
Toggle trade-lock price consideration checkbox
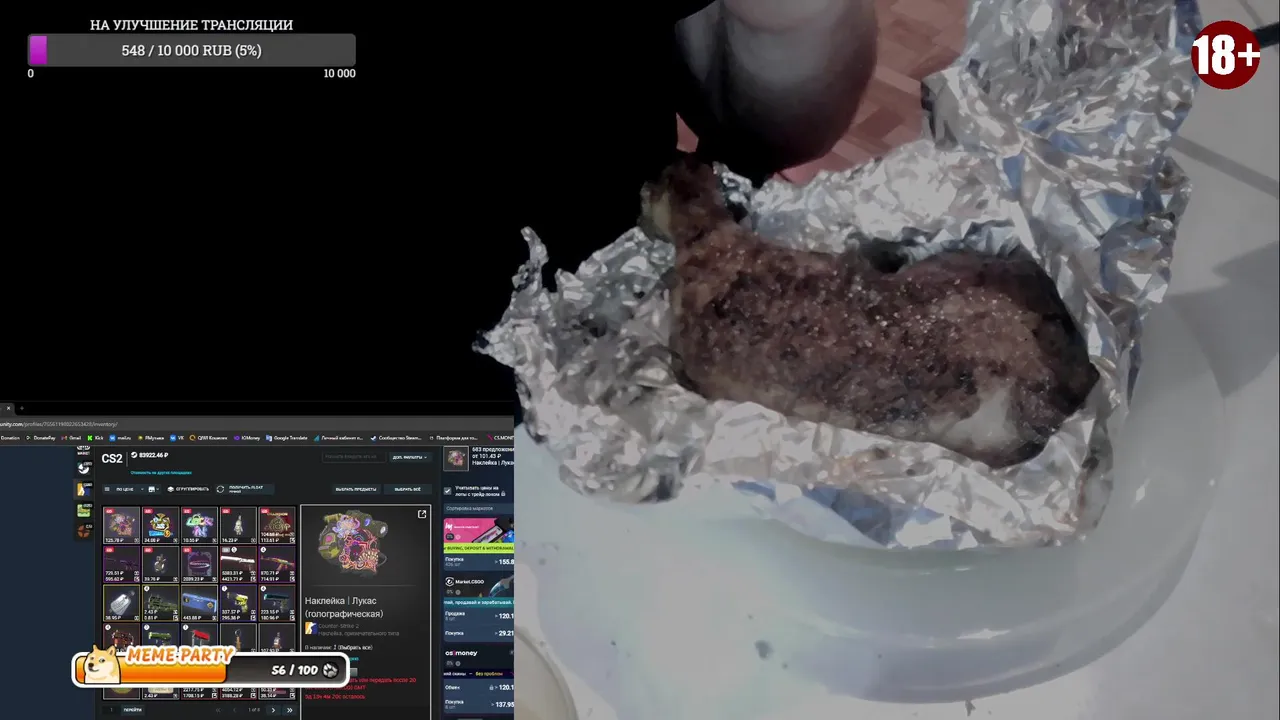point(447,491)
